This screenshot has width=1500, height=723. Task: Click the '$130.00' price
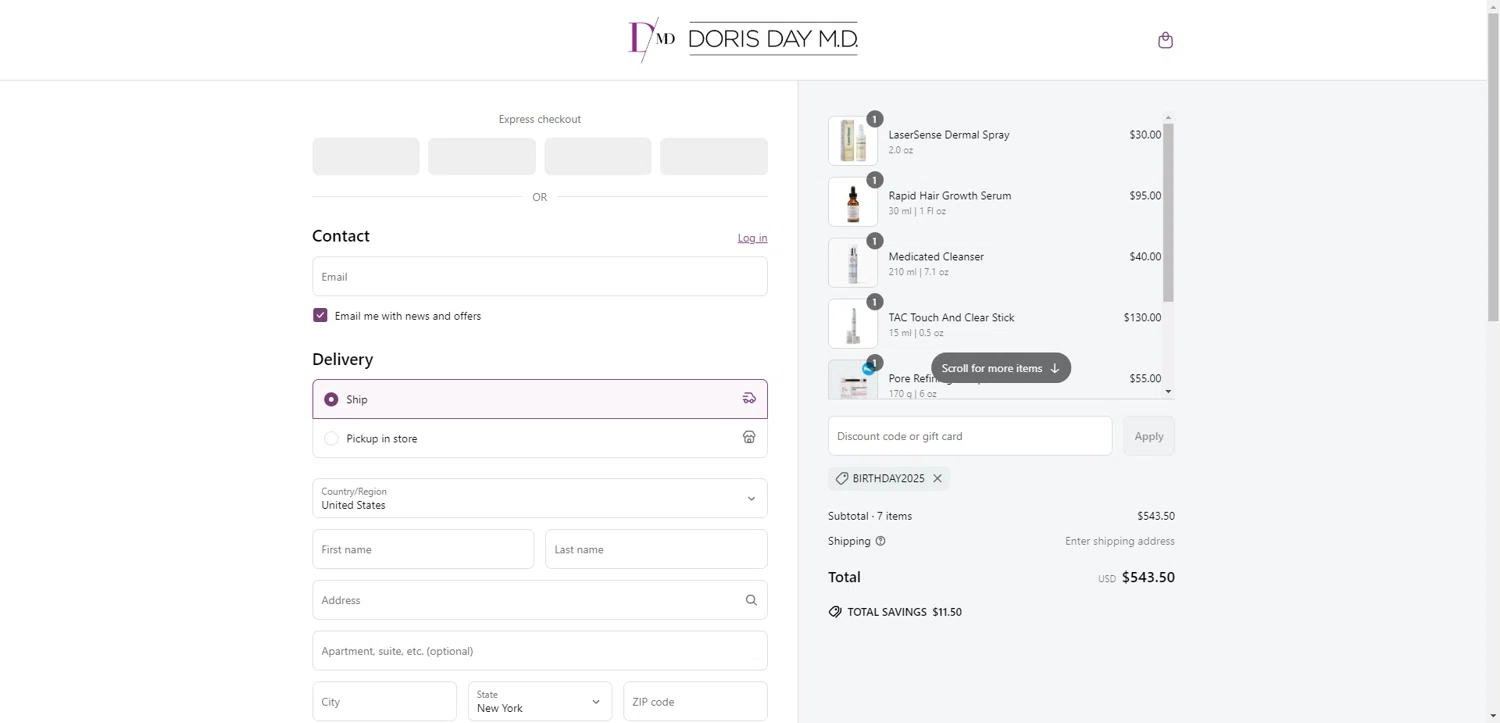tap(1142, 318)
